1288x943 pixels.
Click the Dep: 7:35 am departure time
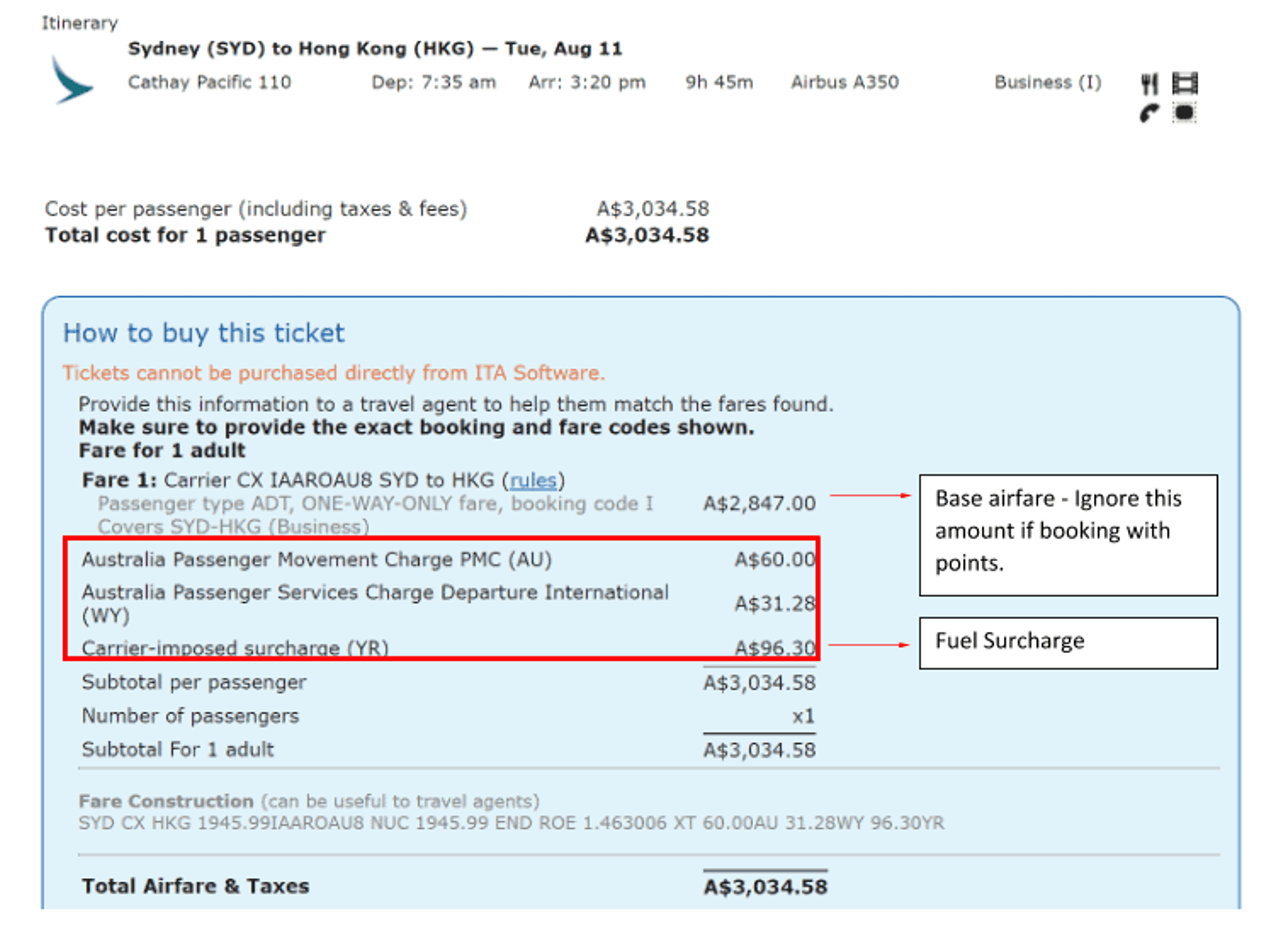[x=434, y=82]
